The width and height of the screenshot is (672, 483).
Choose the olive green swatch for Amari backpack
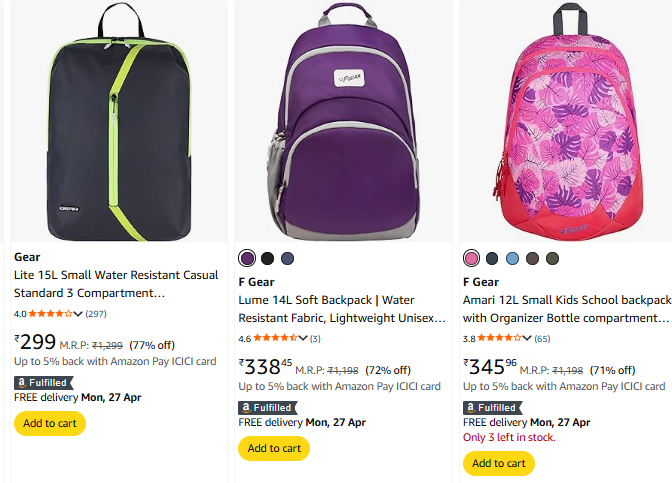(x=552, y=258)
